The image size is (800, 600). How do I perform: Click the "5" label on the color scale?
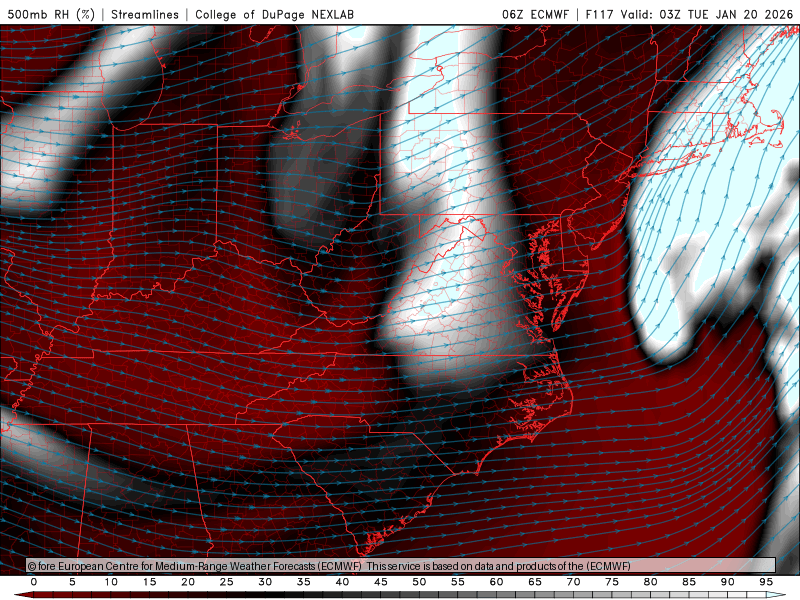pyautogui.click(x=72, y=582)
